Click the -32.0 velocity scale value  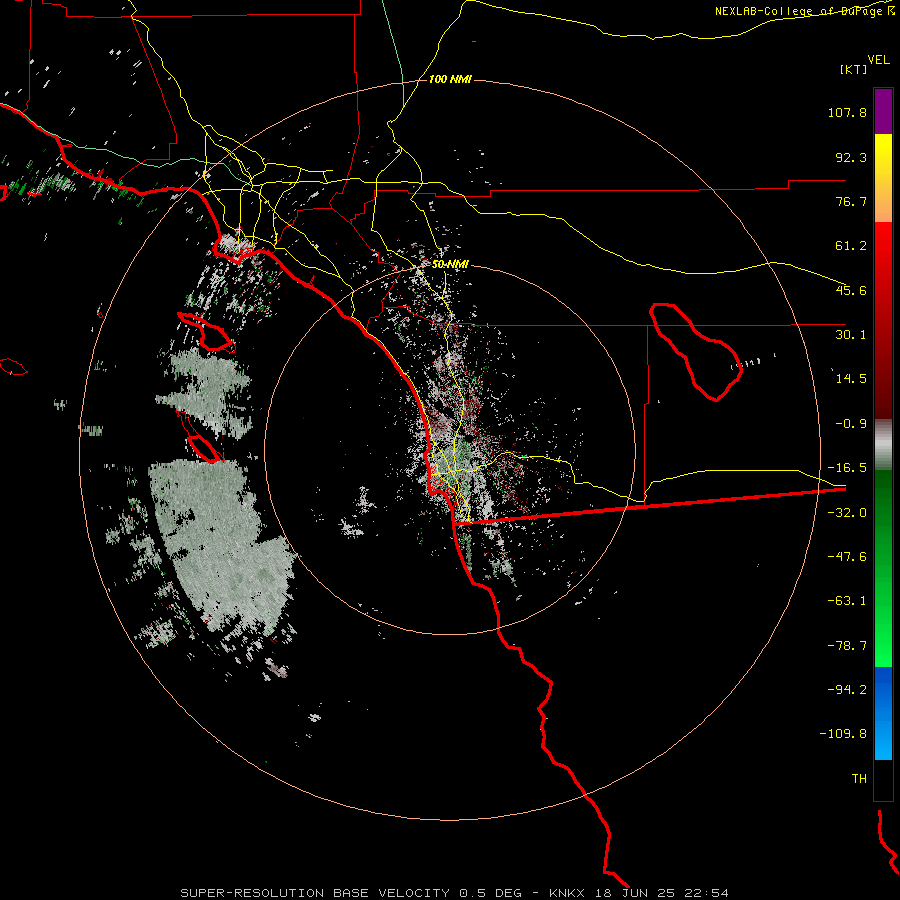coord(847,513)
